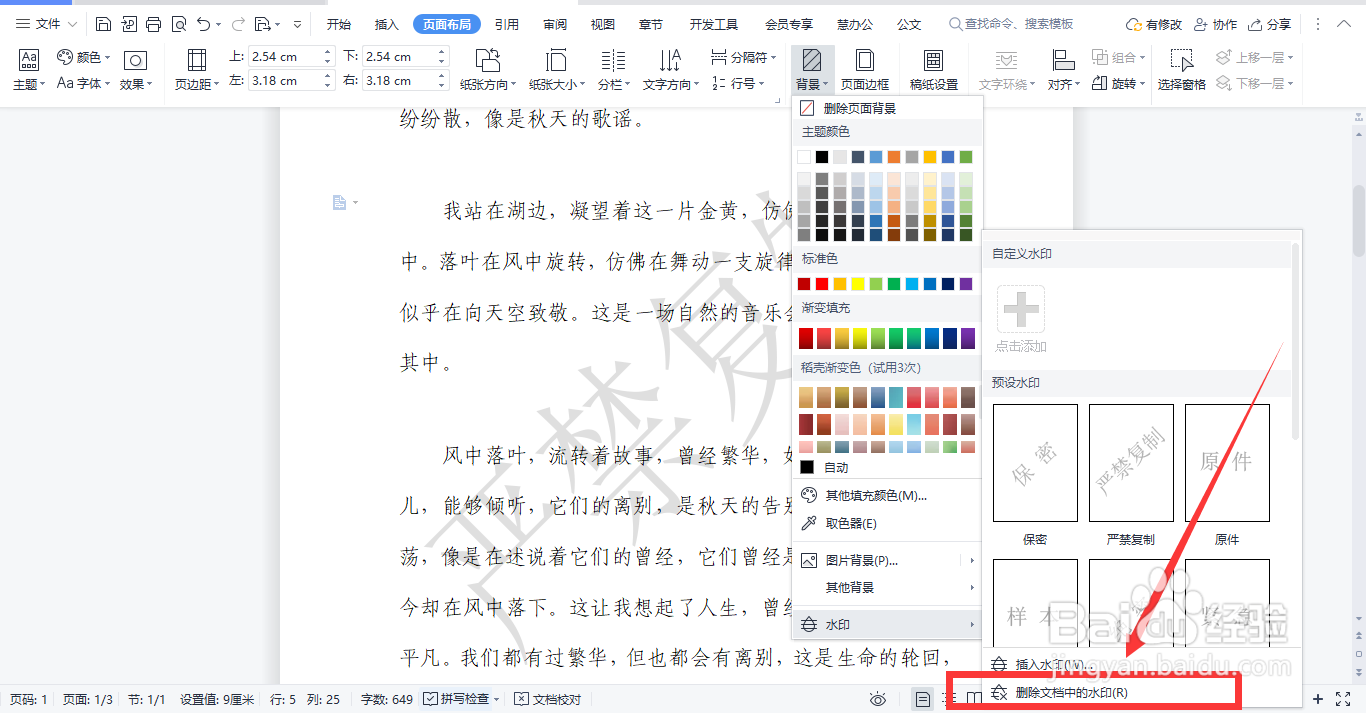This screenshot has width=1366, height=713.
Task: Open 图片背景(P) menu item
Action: click(x=888, y=560)
